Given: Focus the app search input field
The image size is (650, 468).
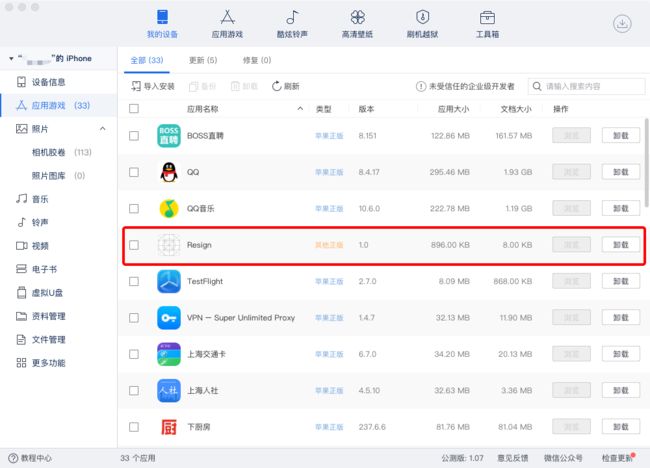Looking at the screenshot, I should (586, 86).
